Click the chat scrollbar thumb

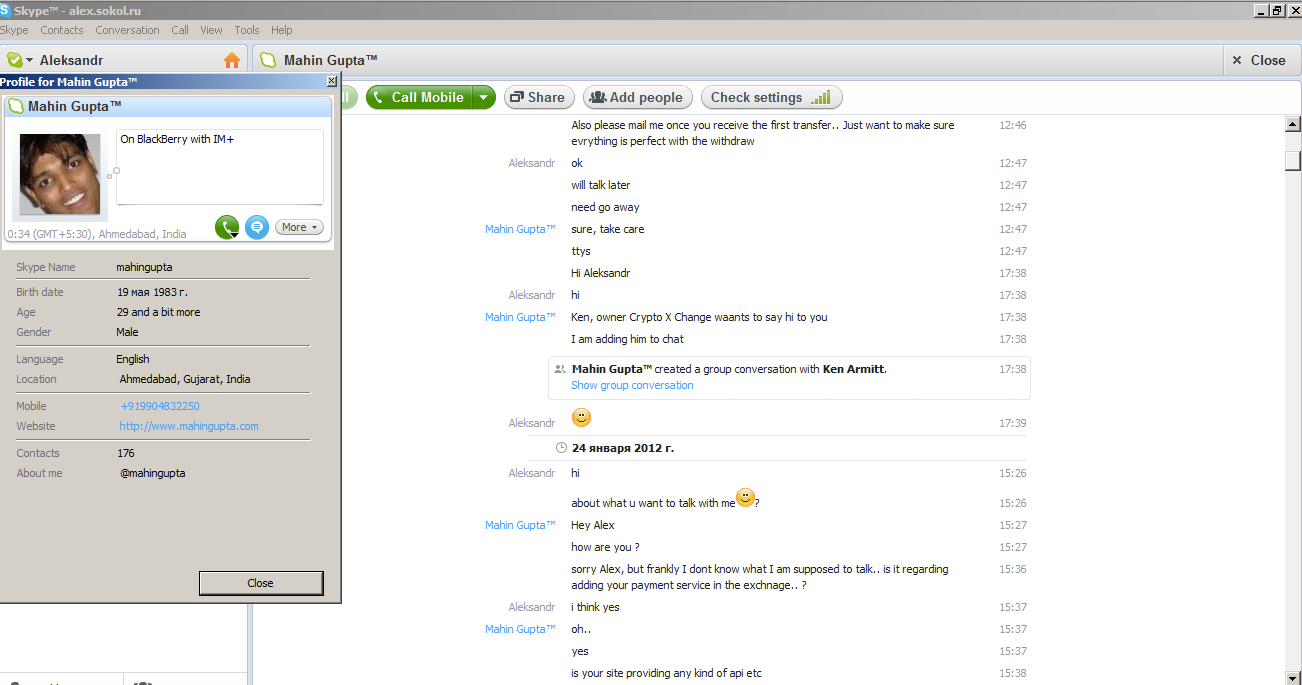[1293, 160]
